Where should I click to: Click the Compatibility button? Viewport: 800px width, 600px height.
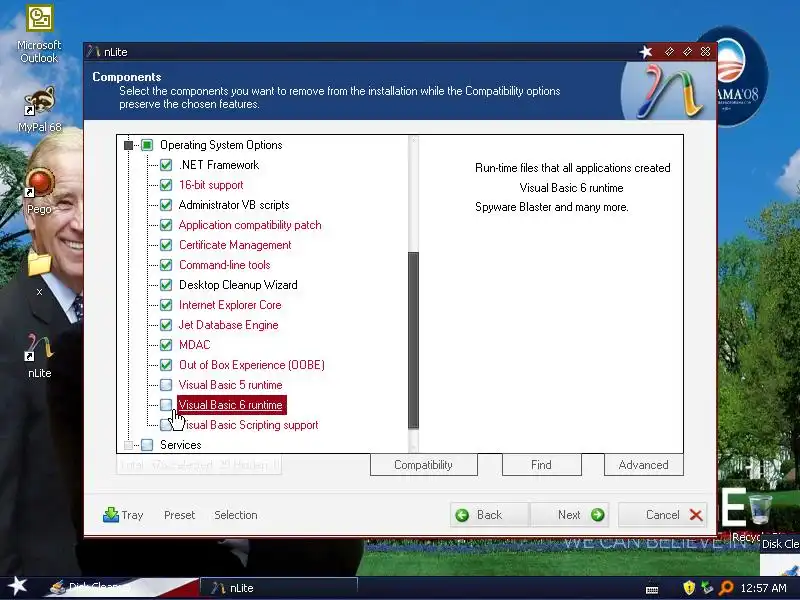click(423, 465)
